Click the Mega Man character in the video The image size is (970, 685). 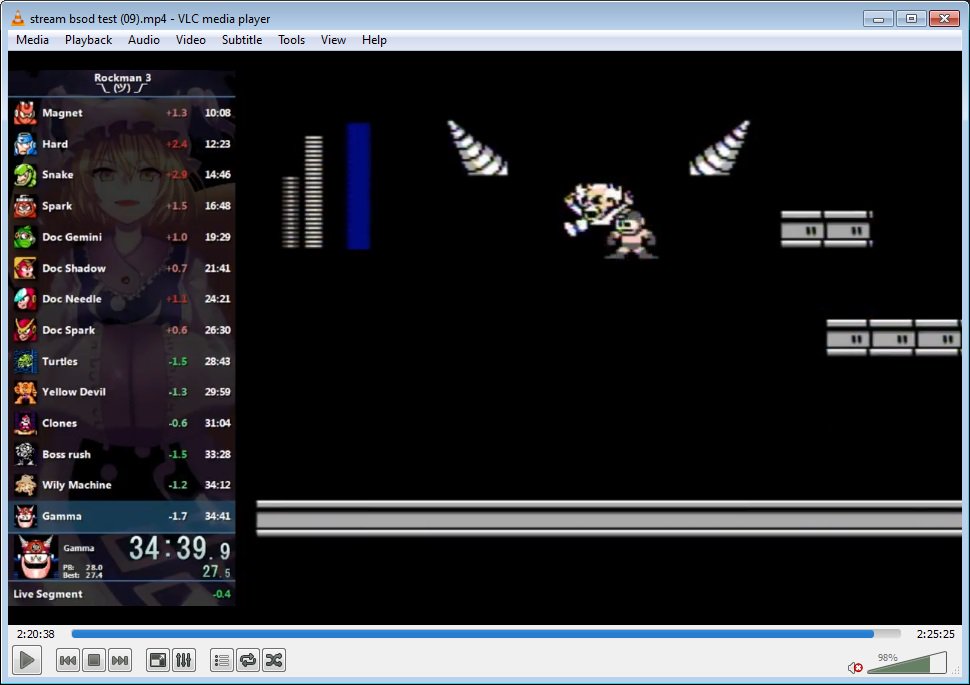[632, 235]
